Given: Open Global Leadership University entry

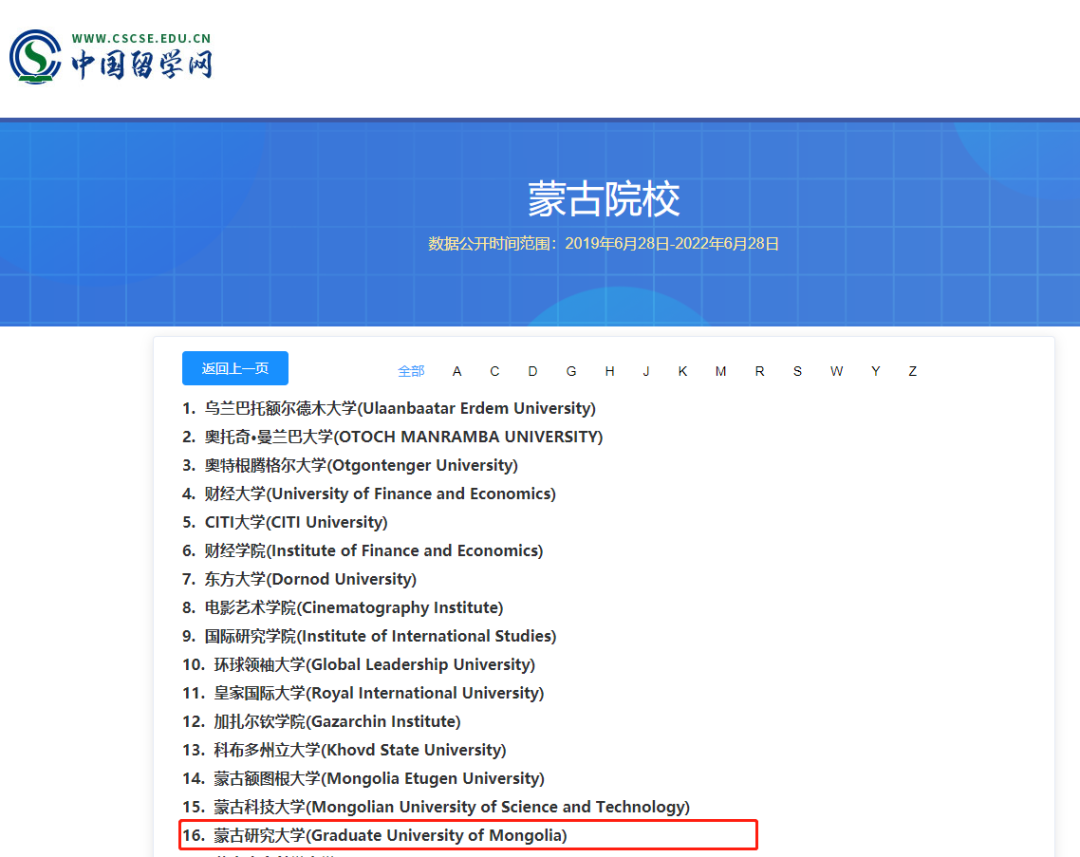Looking at the screenshot, I should [x=358, y=665].
